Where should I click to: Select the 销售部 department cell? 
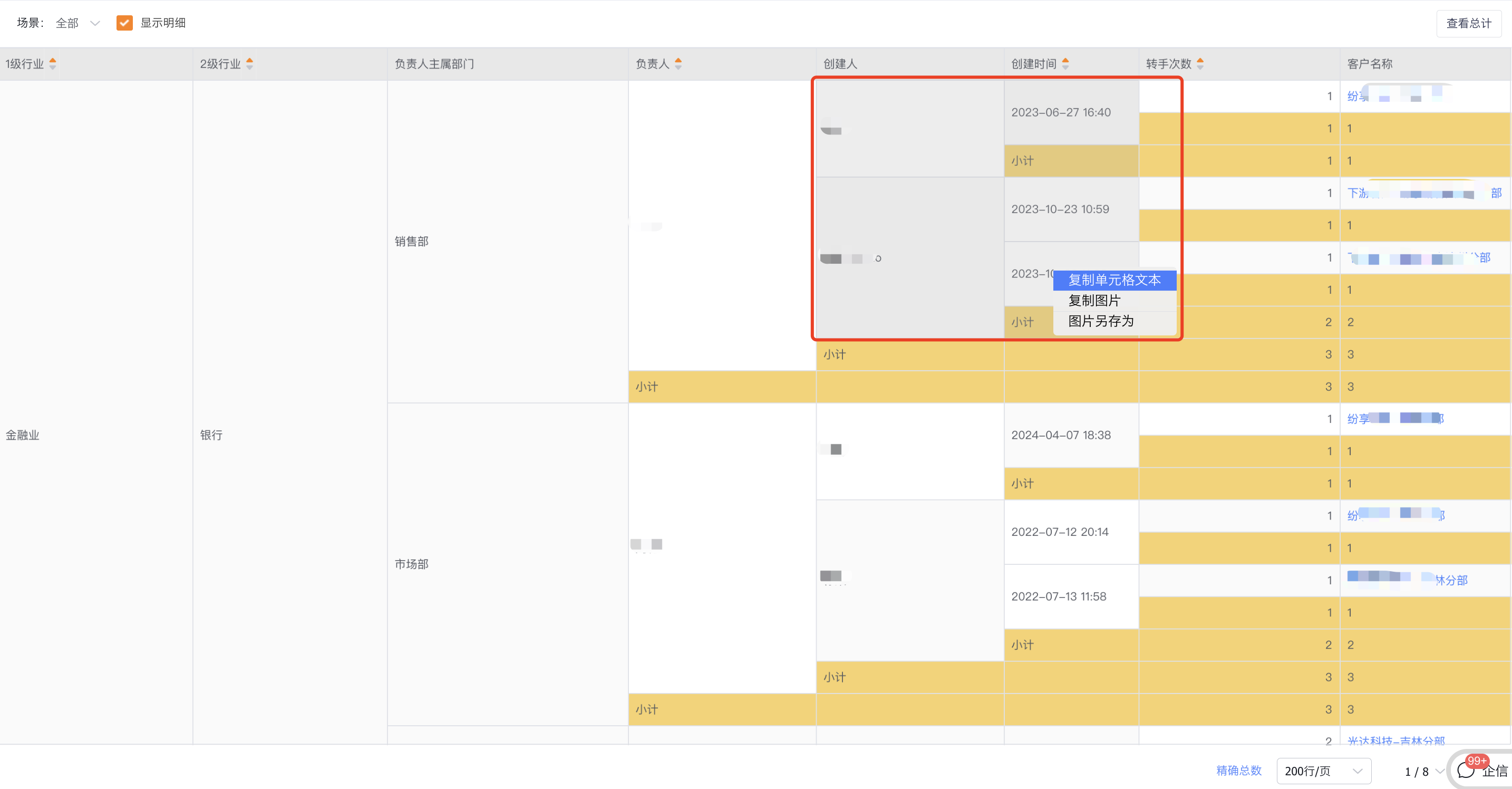click(411, 241)
